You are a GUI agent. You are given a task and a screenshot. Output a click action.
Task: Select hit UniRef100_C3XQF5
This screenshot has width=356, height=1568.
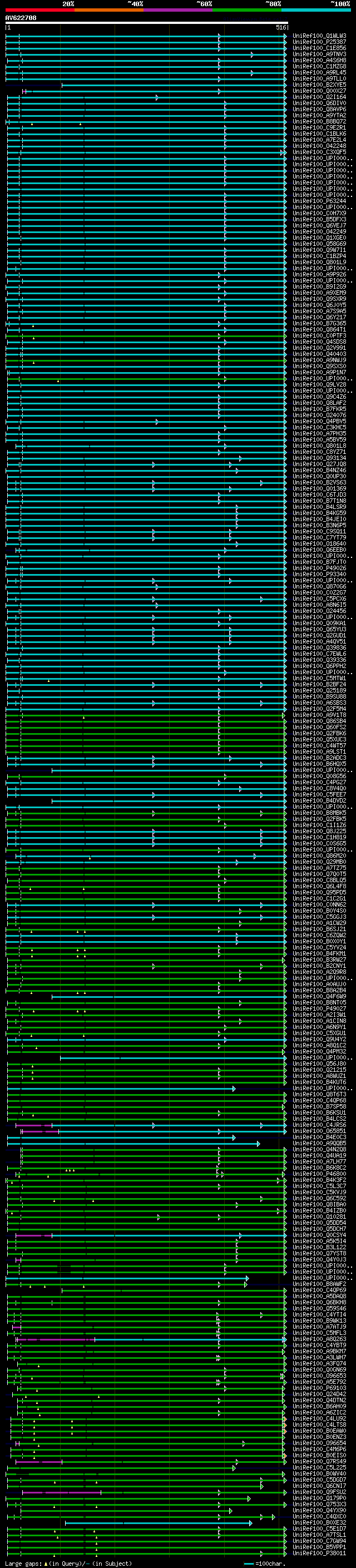click(x=319, y=151)
